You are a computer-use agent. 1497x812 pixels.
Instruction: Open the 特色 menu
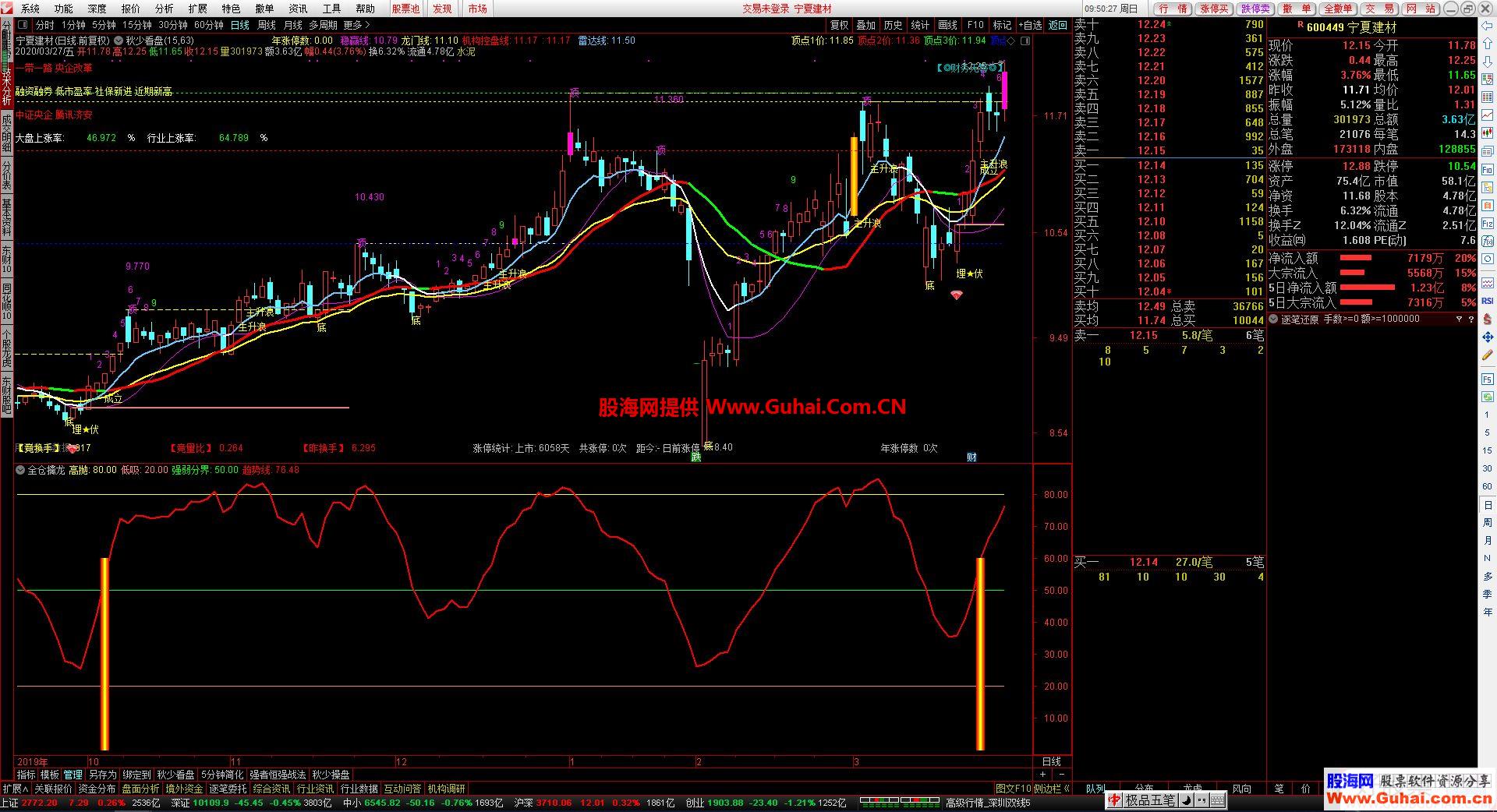[x=231, y=9]
